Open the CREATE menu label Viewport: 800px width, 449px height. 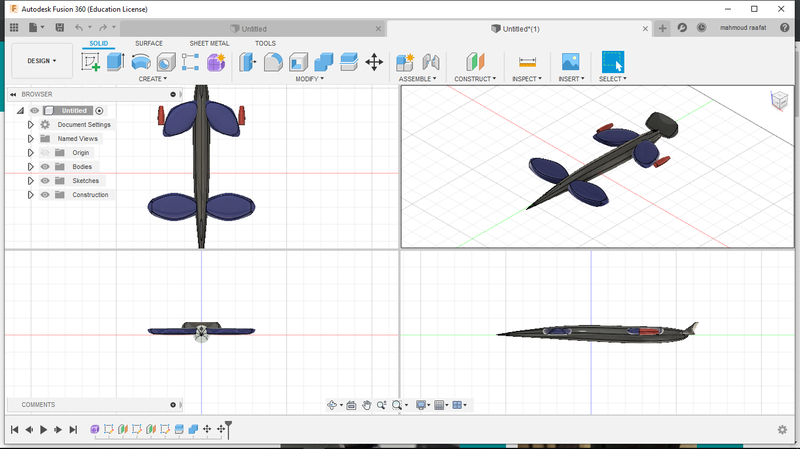tap(152, 78)
